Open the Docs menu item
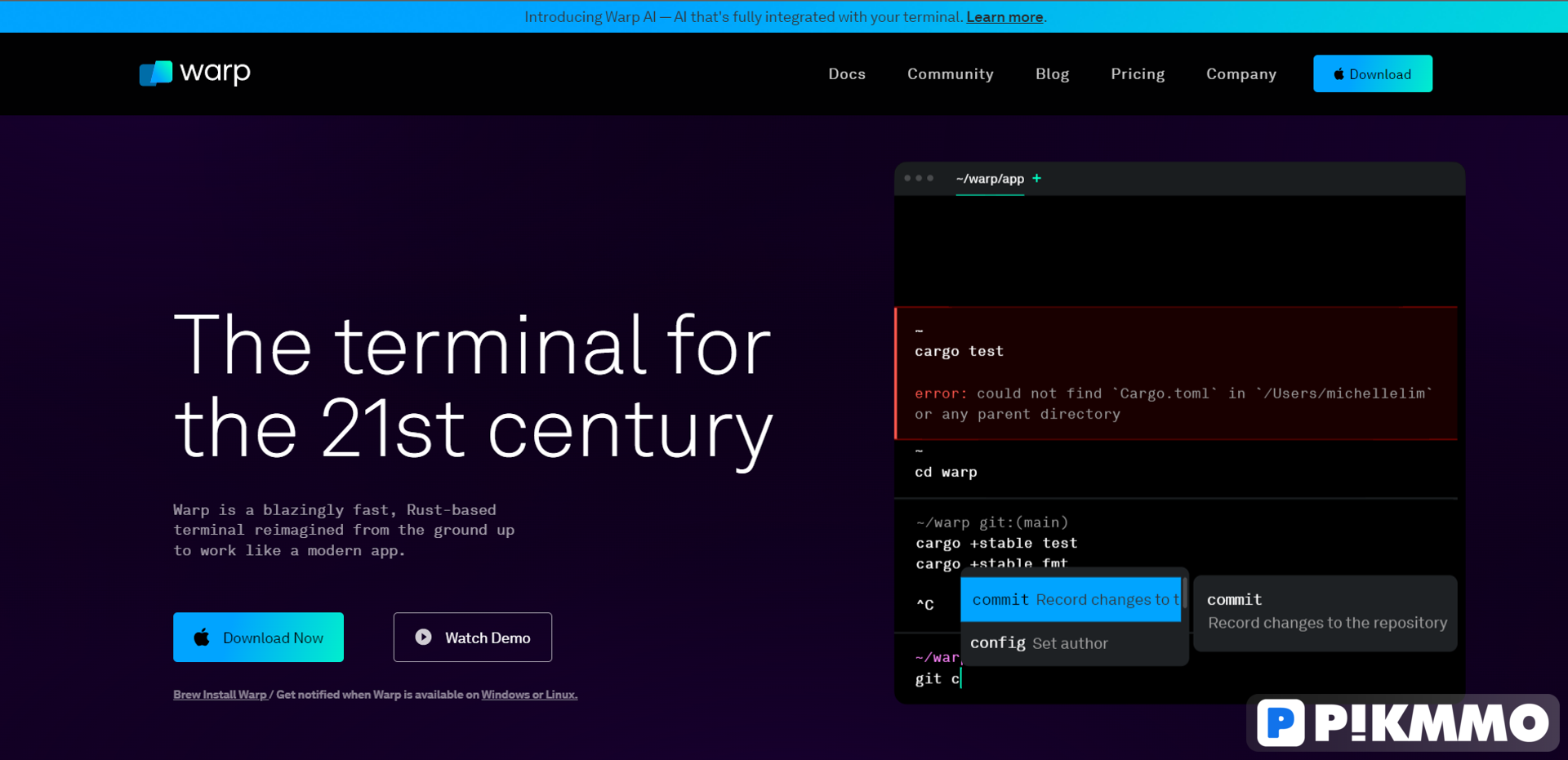 pyautogui.click(x=847, y=74)
